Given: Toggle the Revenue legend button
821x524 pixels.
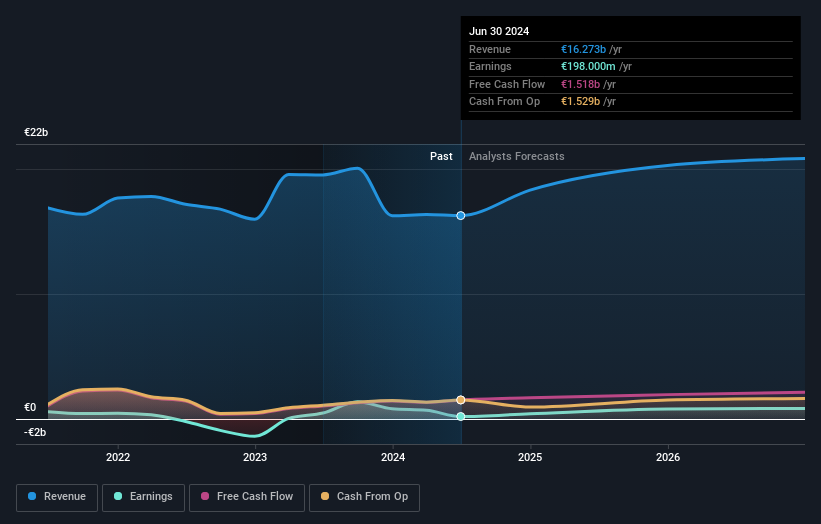Looking at the screenshot, I should 57,497.
